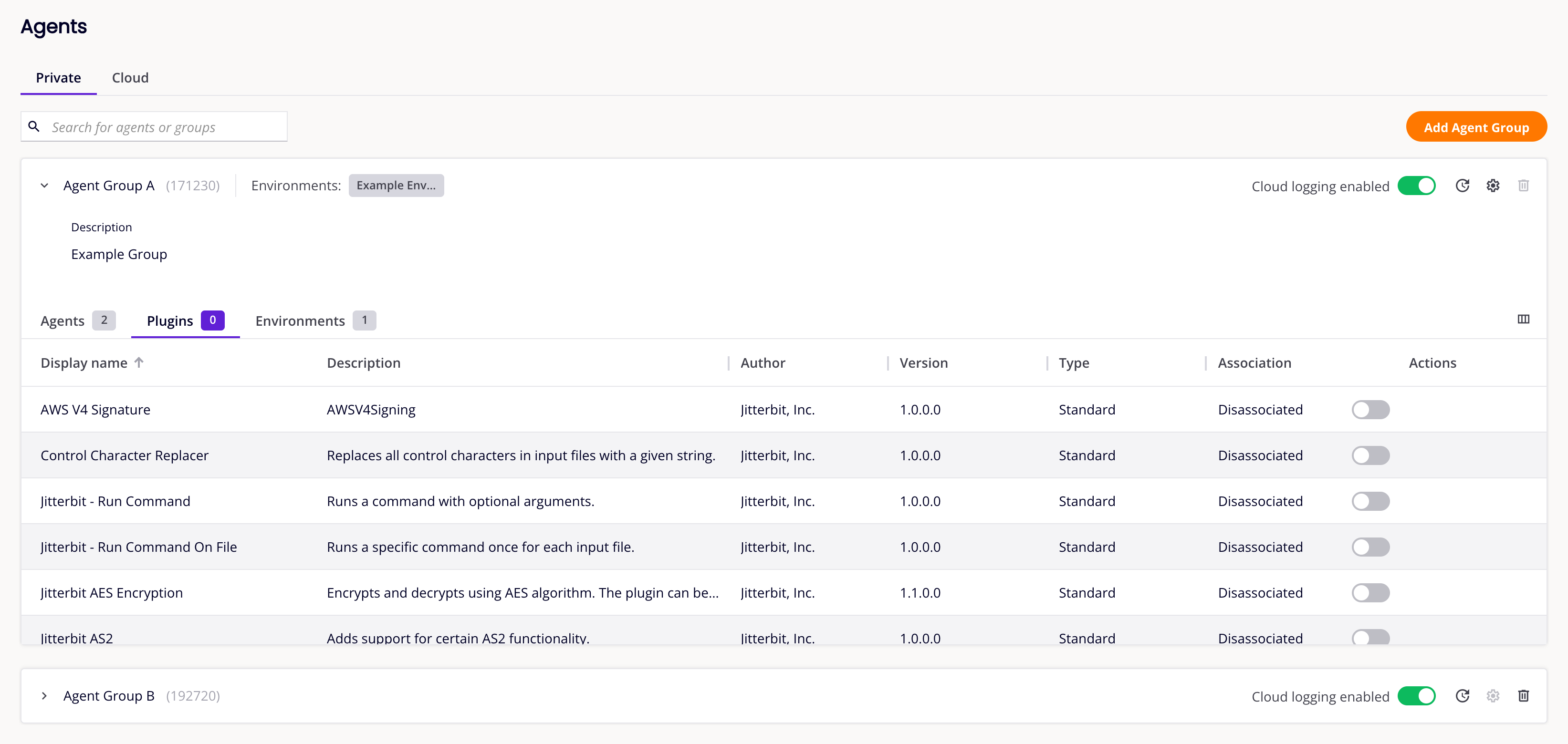Viewport: 1568px width, 744px height.
Task: Click the Add Agent Group button
Action: tap(1475, 126)
